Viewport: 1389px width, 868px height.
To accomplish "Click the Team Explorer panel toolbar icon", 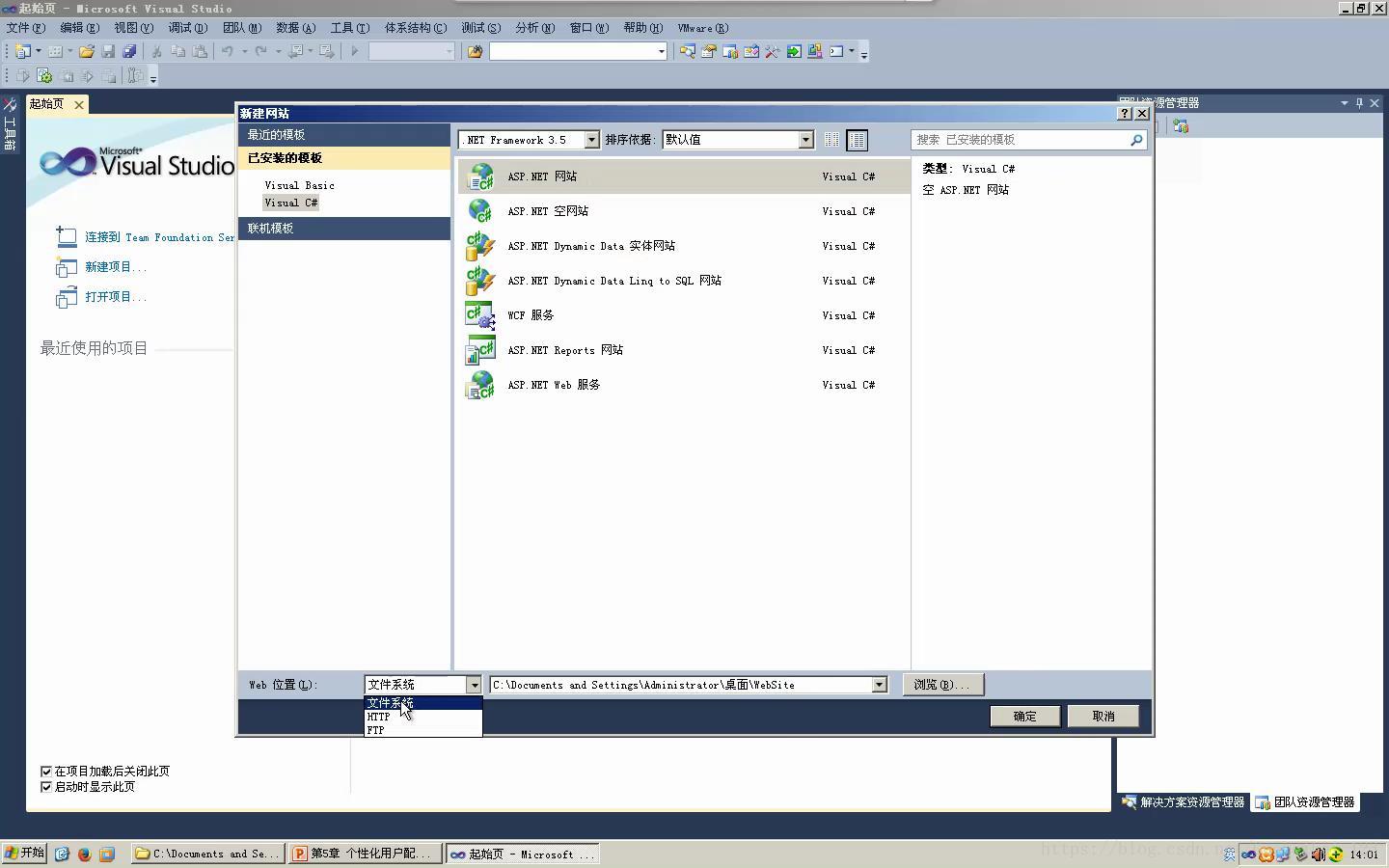I will tap(1181, 125).
